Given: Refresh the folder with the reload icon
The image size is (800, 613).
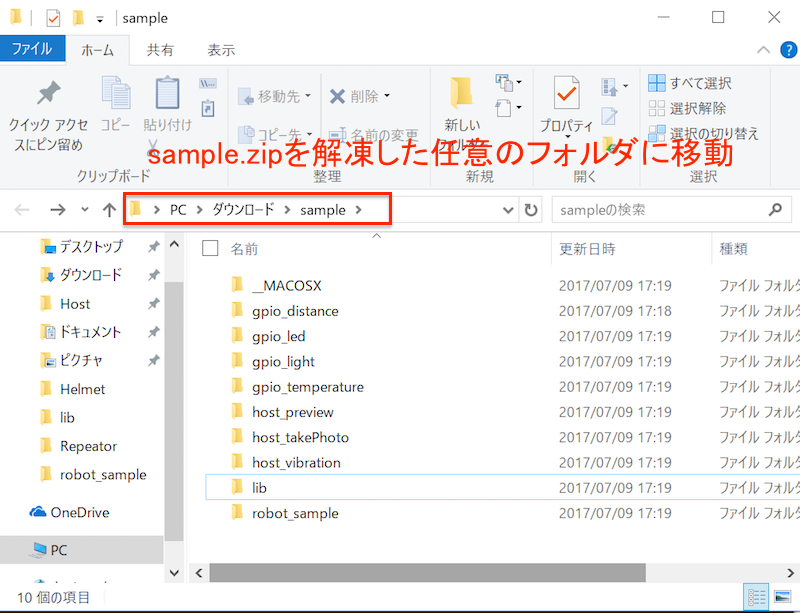Looking at the screenshot, I should pos(531,210).
